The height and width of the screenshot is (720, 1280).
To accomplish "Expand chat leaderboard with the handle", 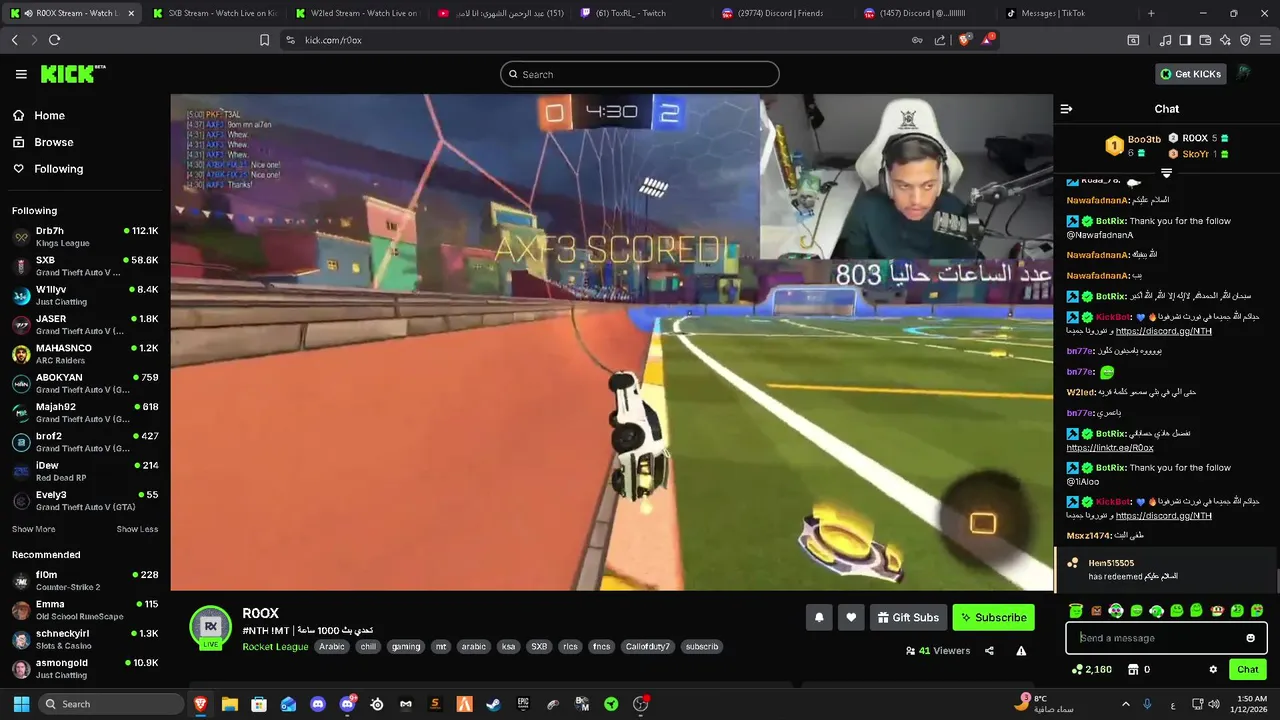I will pyautogui.click(x=1166, y=173).
